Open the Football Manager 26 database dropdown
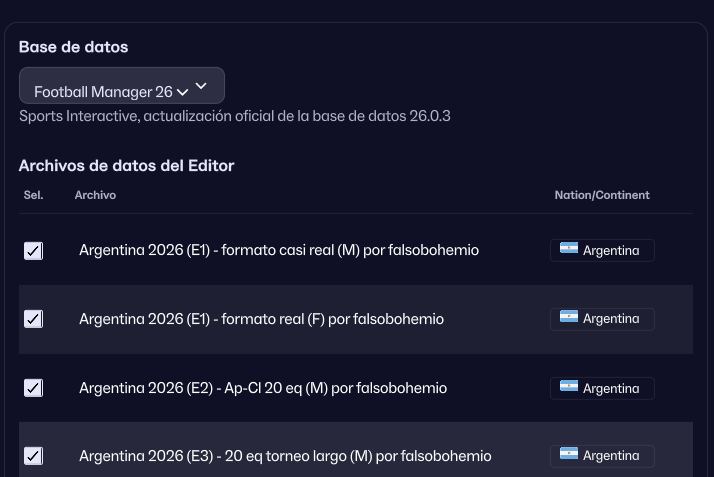This screenshot has width=714, height=477. 122,86
